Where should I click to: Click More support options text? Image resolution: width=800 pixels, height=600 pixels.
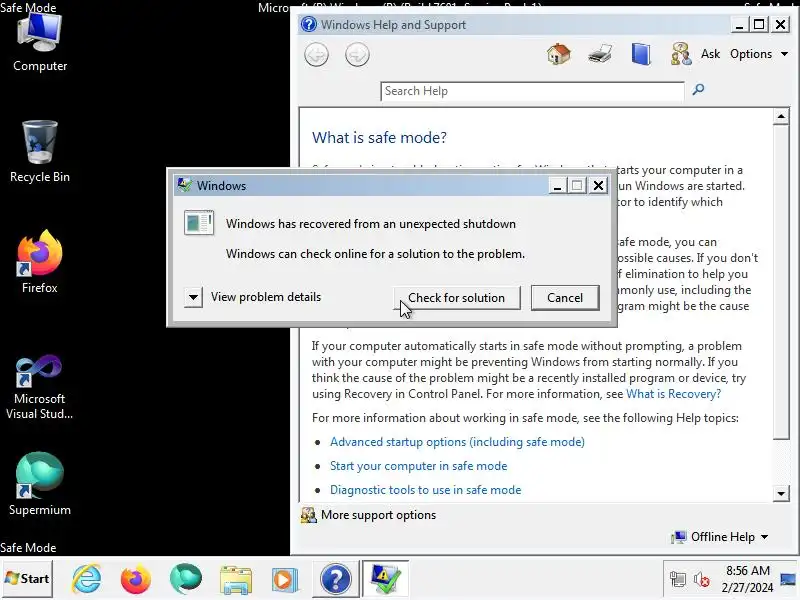pos(379,515)
